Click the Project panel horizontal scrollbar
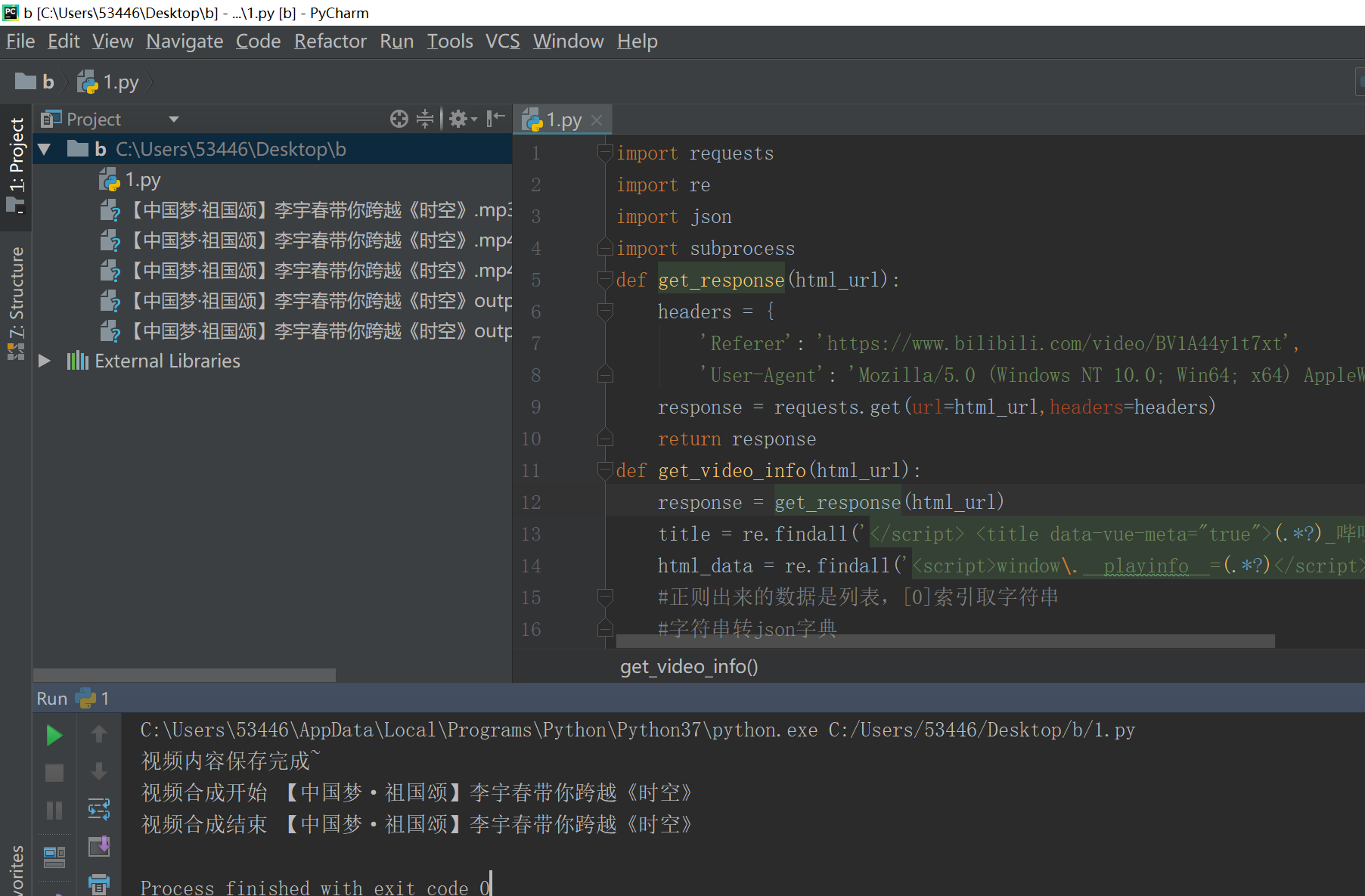 (185, 674)
